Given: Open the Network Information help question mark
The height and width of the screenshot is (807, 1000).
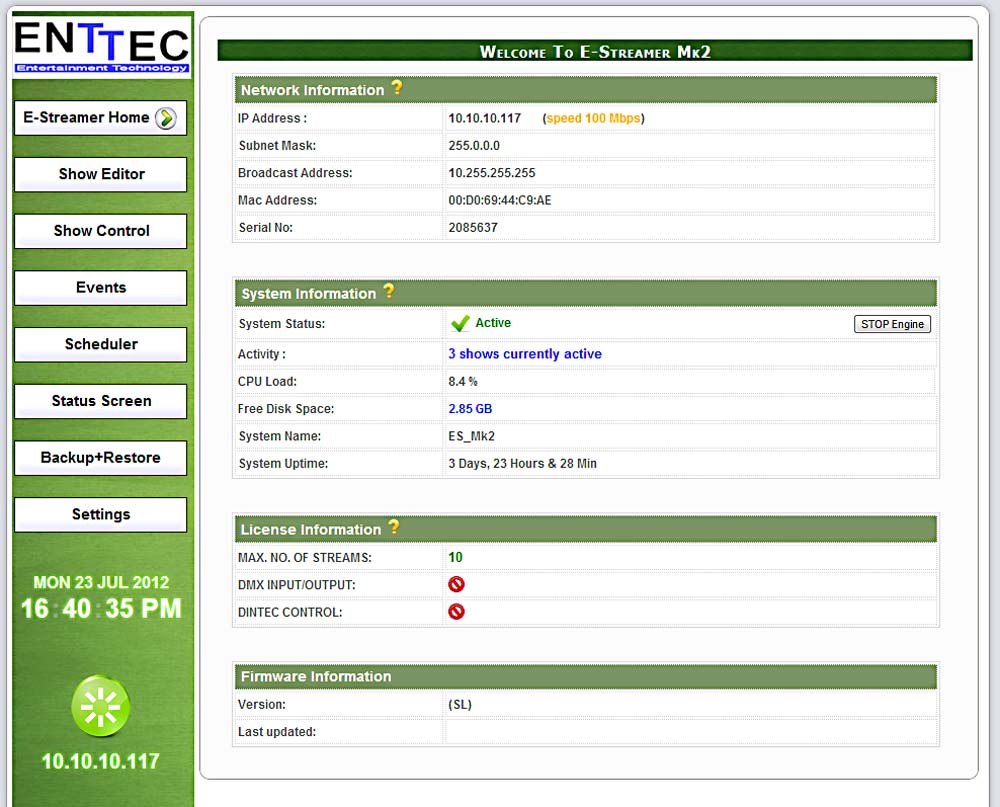Looking at the screenshot, I should click(397, 87).
